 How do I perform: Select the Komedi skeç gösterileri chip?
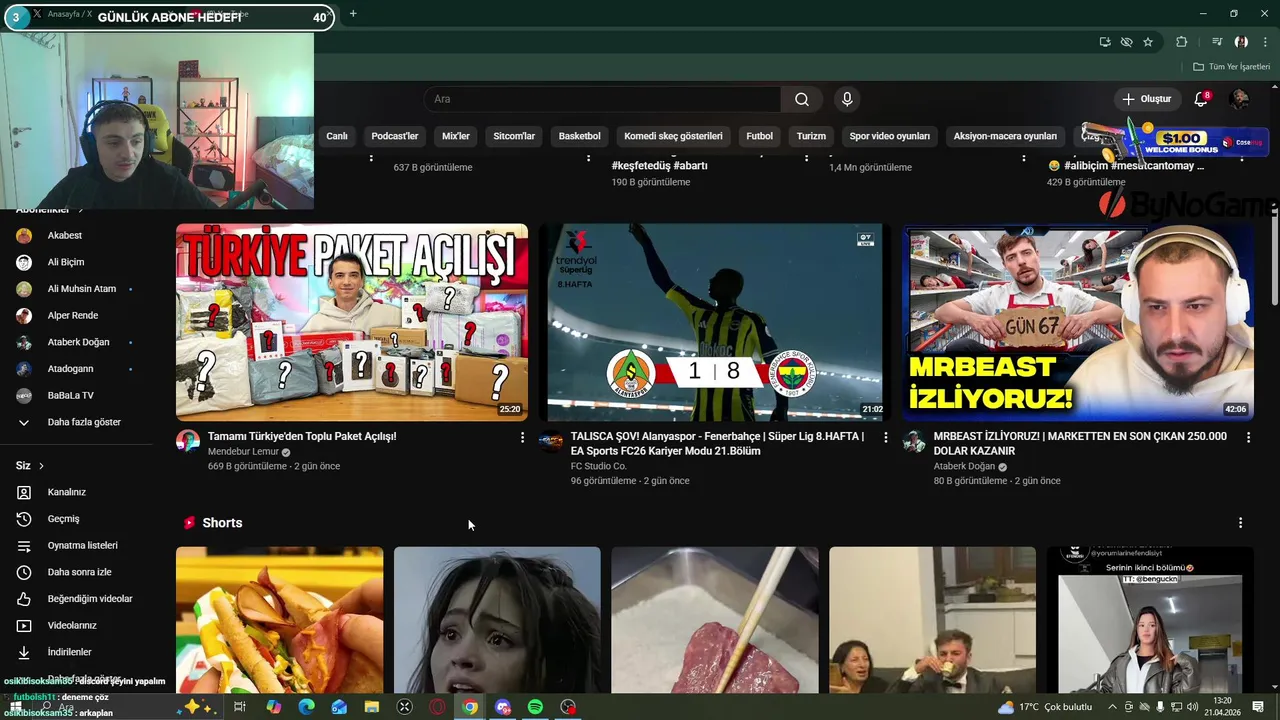point(673,136)
